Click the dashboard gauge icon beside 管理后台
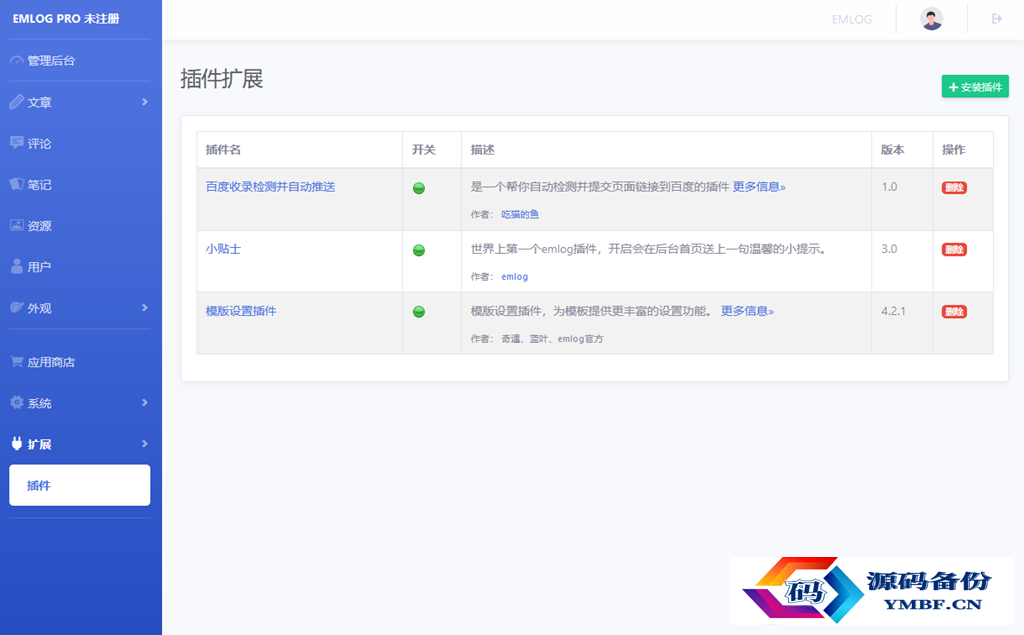Screen dimensions: 1024x635 tap(17, 60)
